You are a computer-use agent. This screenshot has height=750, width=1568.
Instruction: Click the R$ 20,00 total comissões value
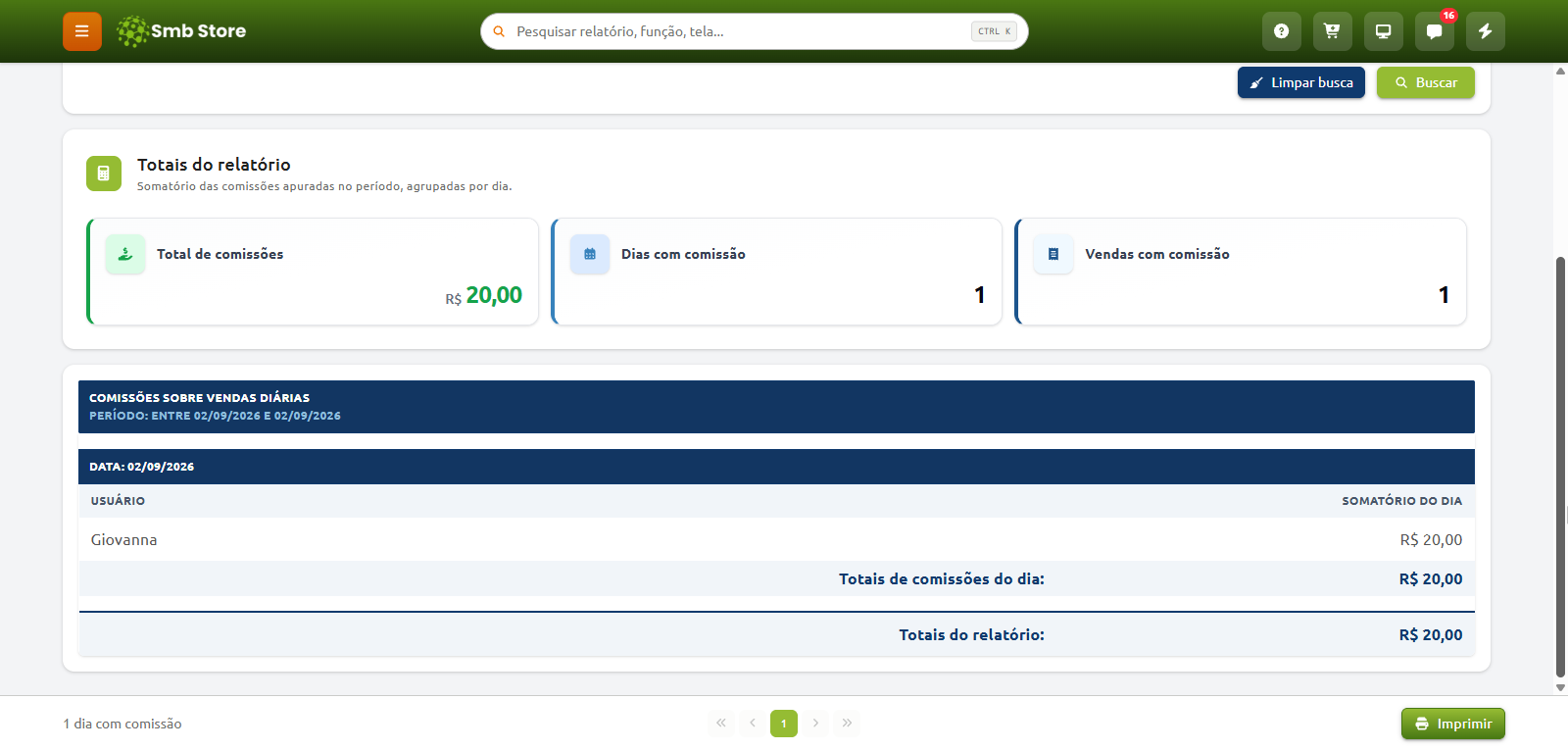pyautogui.click(x=484, y=295)
